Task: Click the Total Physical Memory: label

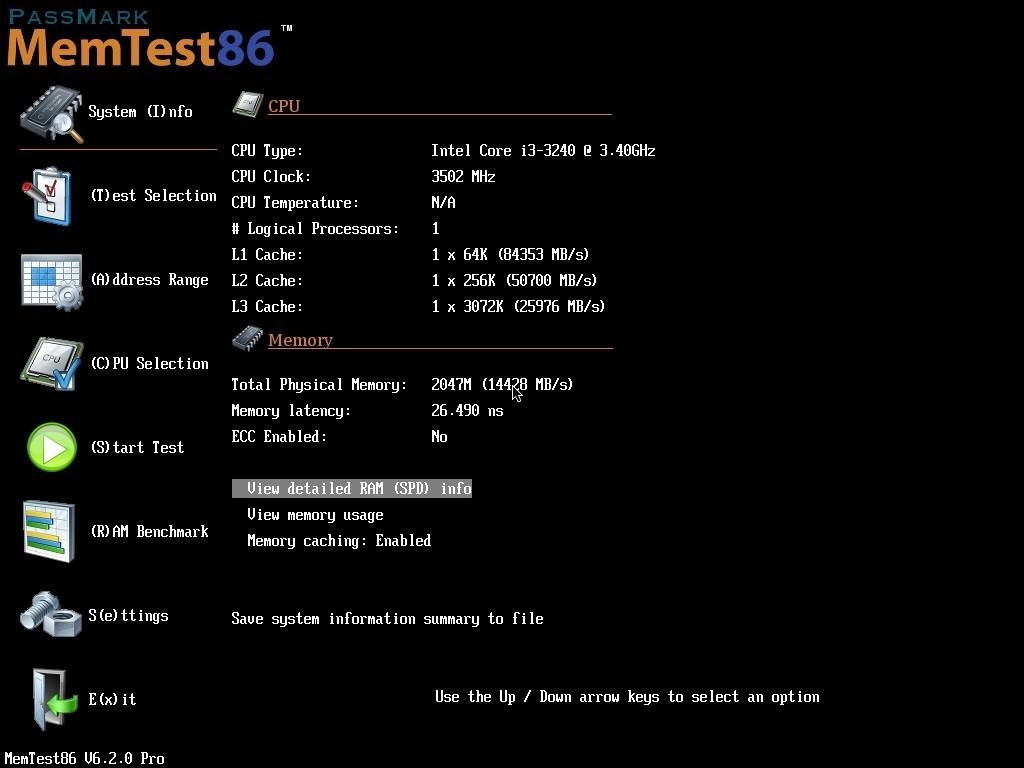Action: [319, 384]
